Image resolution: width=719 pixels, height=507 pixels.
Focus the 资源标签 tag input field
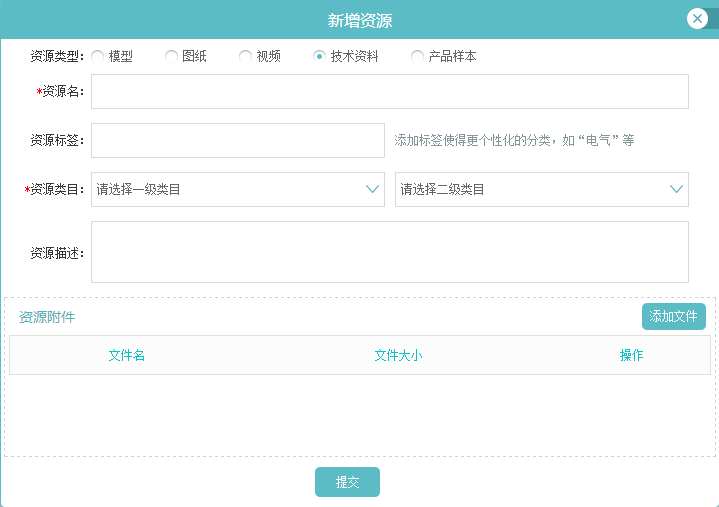[238, 140]
